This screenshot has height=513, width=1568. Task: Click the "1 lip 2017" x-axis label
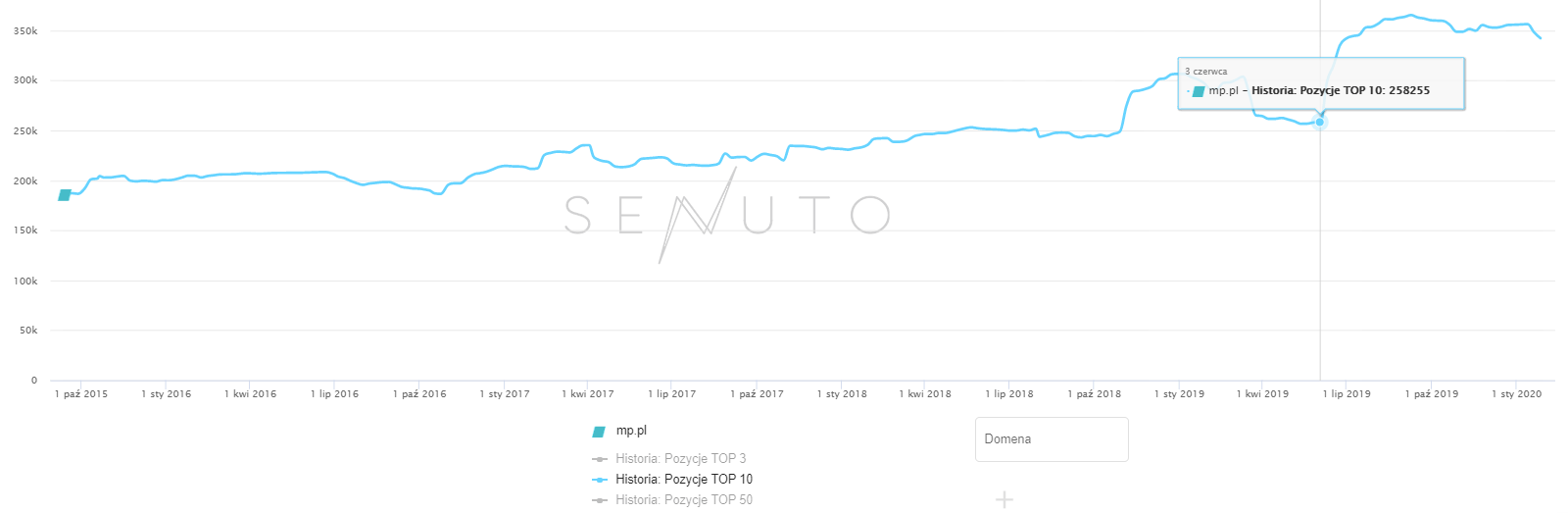click(671, 394)
